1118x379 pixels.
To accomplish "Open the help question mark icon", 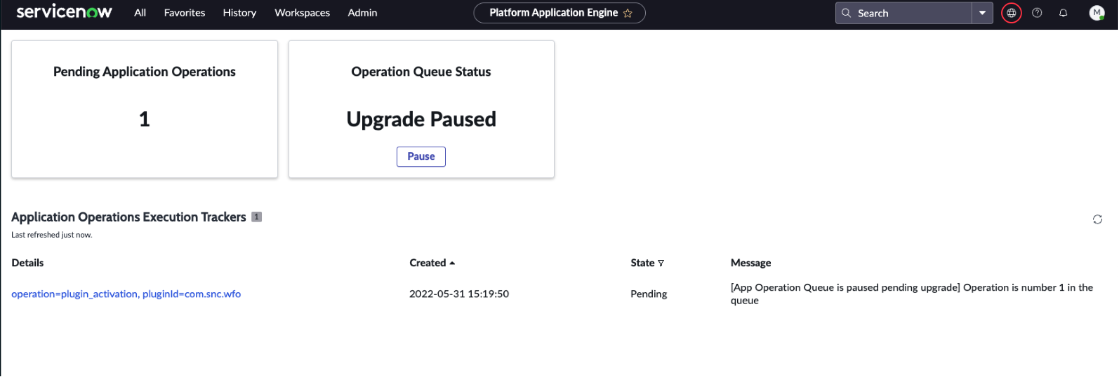I will 1037,13.
